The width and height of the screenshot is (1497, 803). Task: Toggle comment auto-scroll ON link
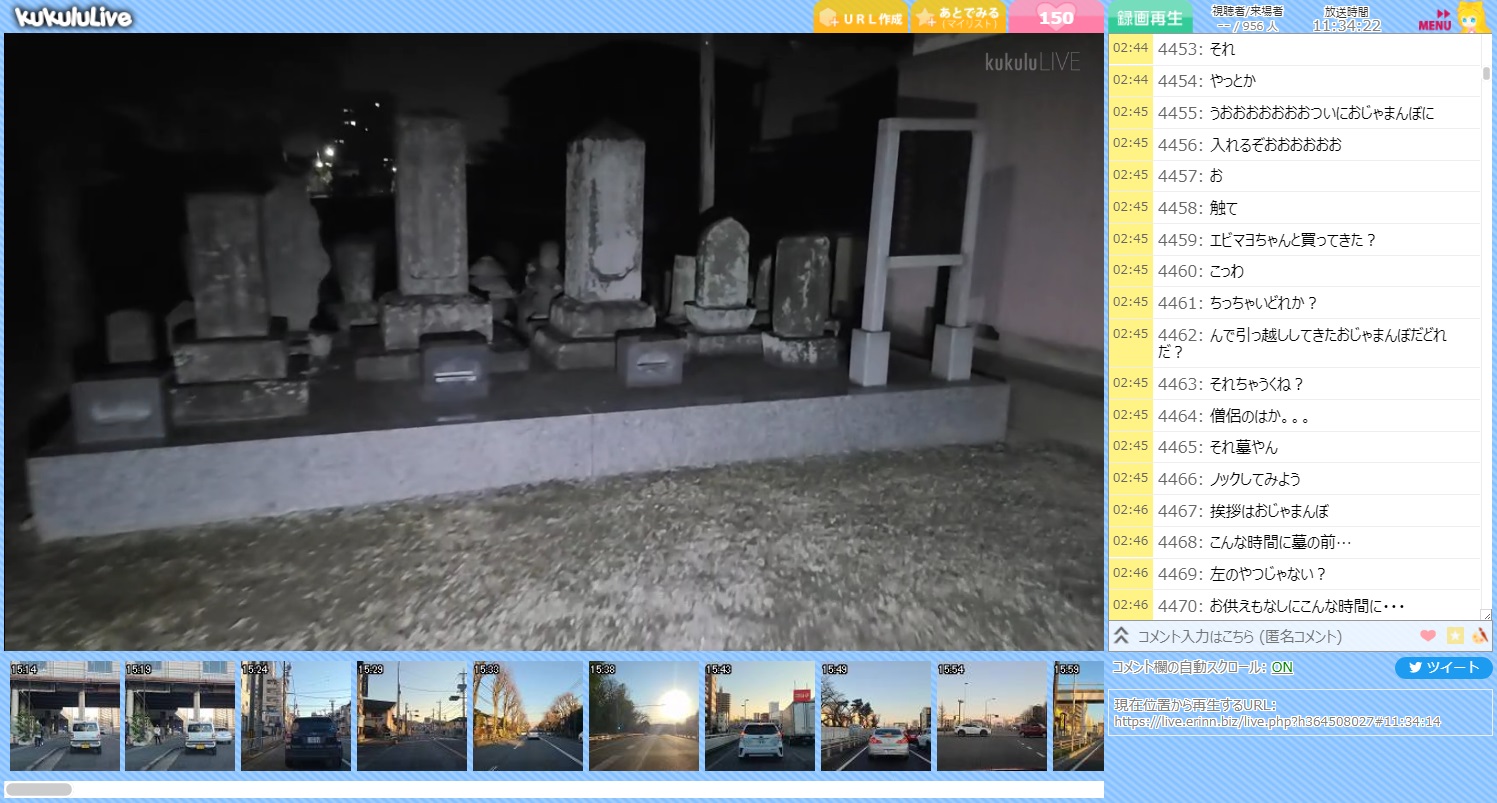point(1281,667)
